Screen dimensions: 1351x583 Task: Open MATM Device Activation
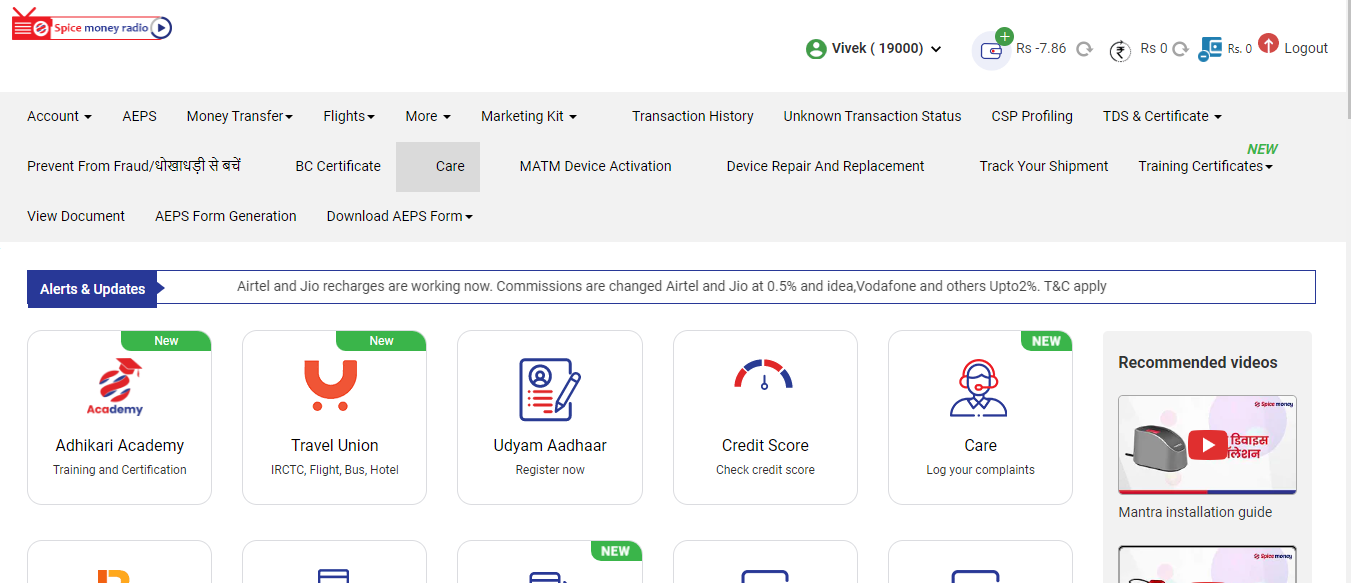coord(596,166)
